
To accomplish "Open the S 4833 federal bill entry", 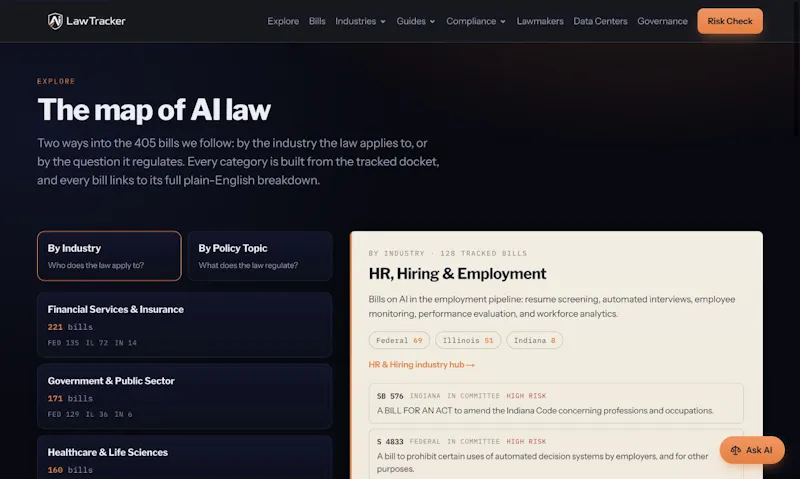I will pos(556,454).
